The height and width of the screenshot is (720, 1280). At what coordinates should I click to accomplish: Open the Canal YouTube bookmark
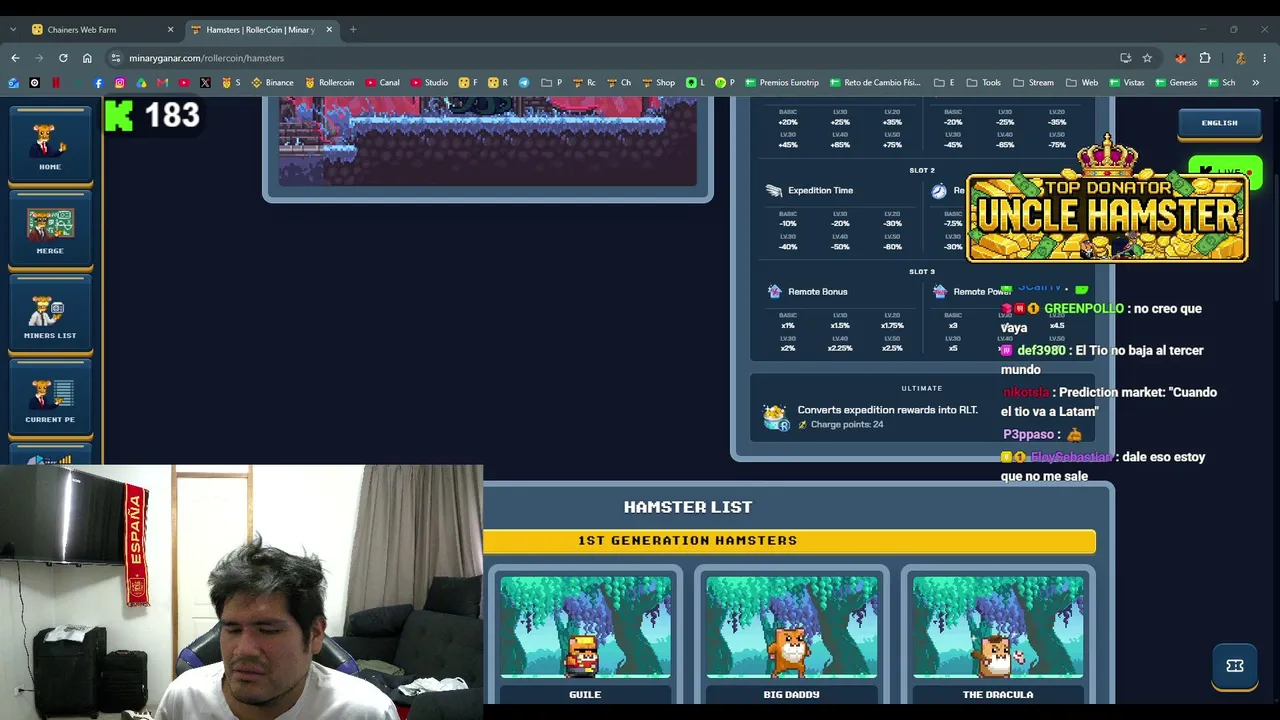tap(383, 82)
